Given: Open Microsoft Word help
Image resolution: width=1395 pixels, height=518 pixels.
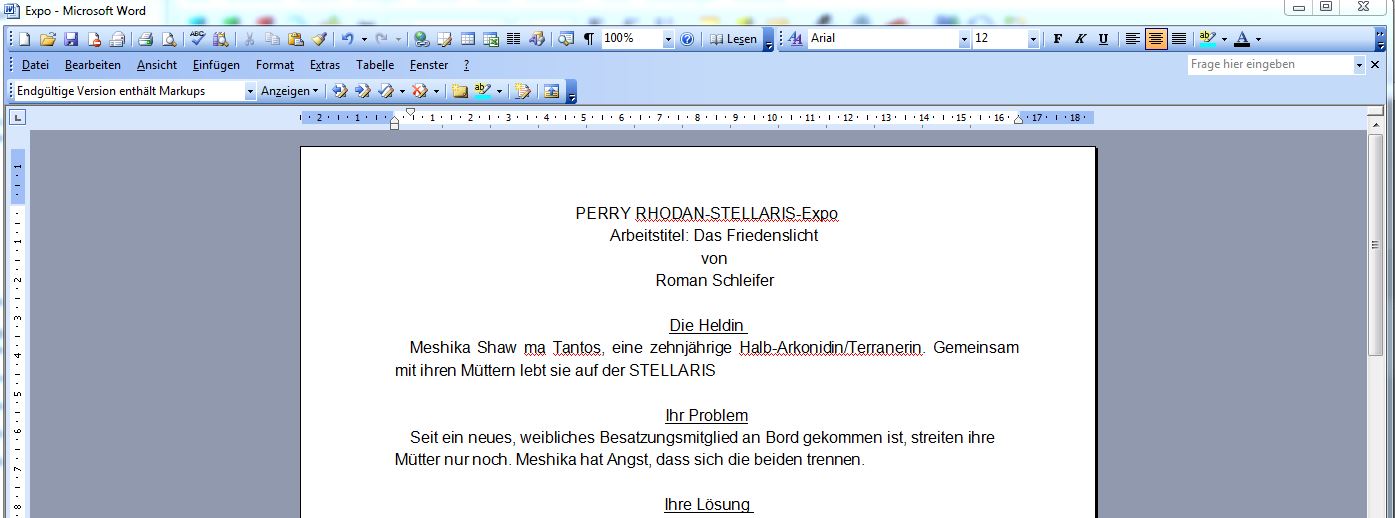Looking at the screenshot, I should [x=687, y=39].
